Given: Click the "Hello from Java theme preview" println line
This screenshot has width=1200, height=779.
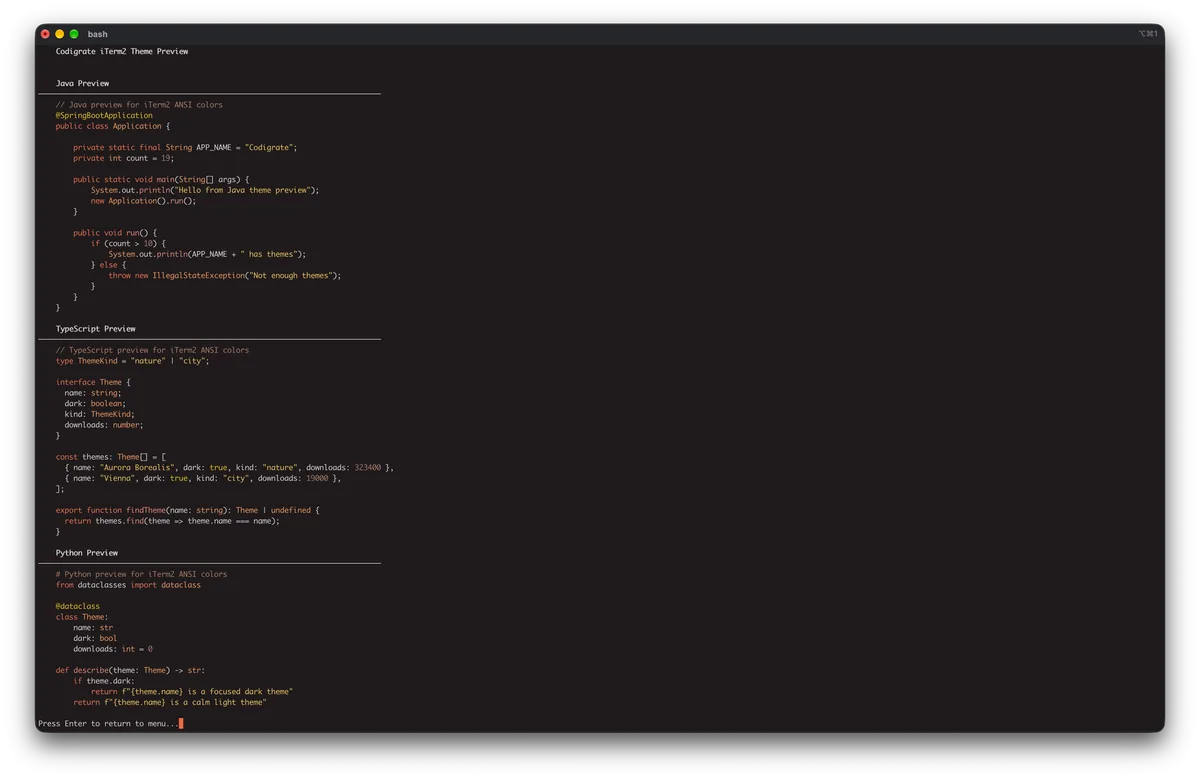Looking at the screenshot, I should [205, 190].
